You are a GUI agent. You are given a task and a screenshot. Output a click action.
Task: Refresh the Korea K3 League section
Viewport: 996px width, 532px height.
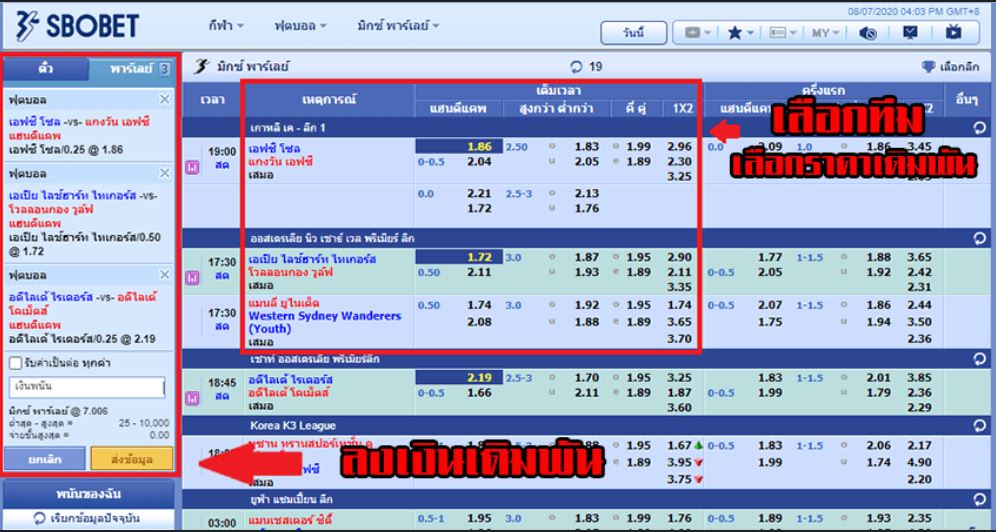coord(979,425)
